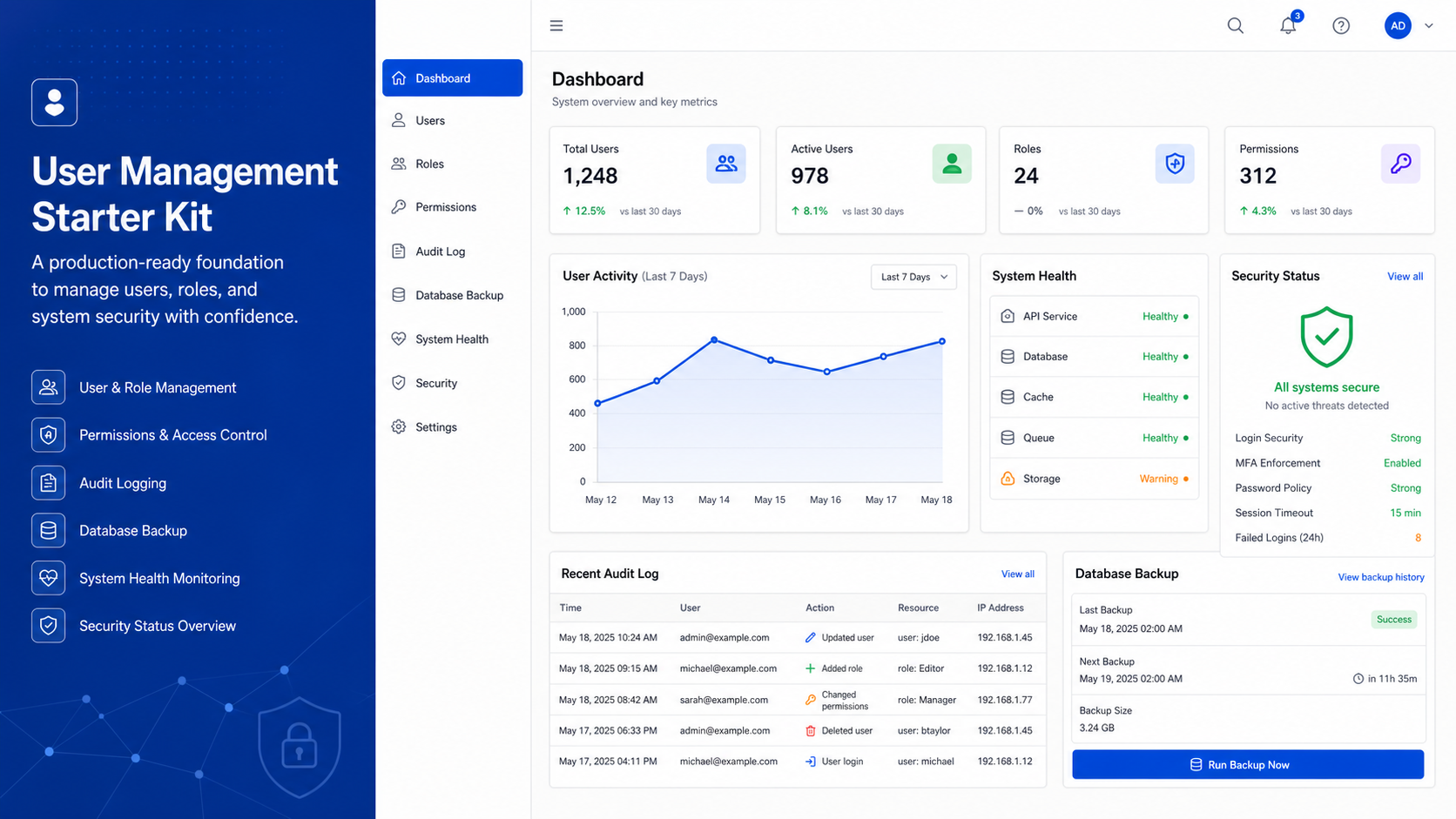
Task: Toggle the hamburger menu icon
Action: [x=556, y=26]
